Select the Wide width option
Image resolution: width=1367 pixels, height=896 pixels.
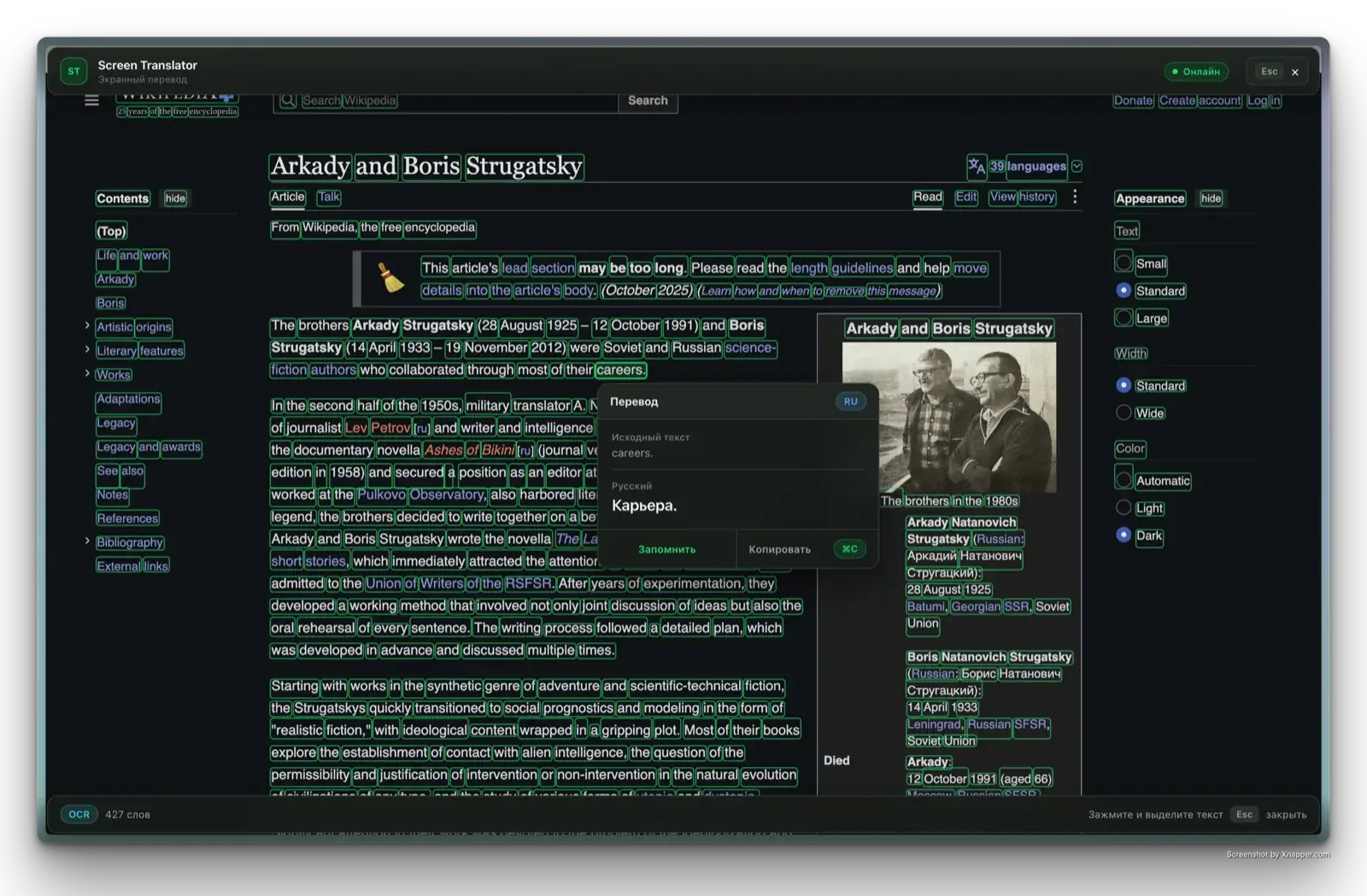tap(1124, 413)
